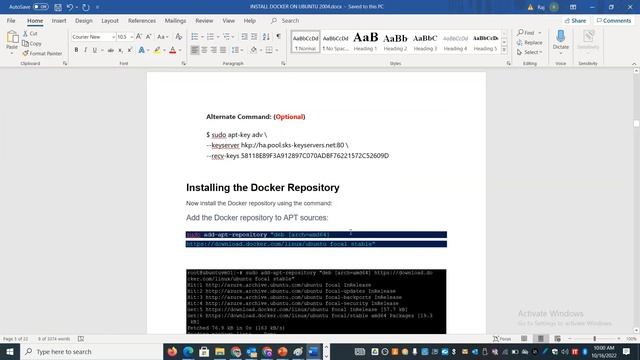Viewport: 640px width, 360px height.
Task: Open the File menu
Action: [11, 20]
